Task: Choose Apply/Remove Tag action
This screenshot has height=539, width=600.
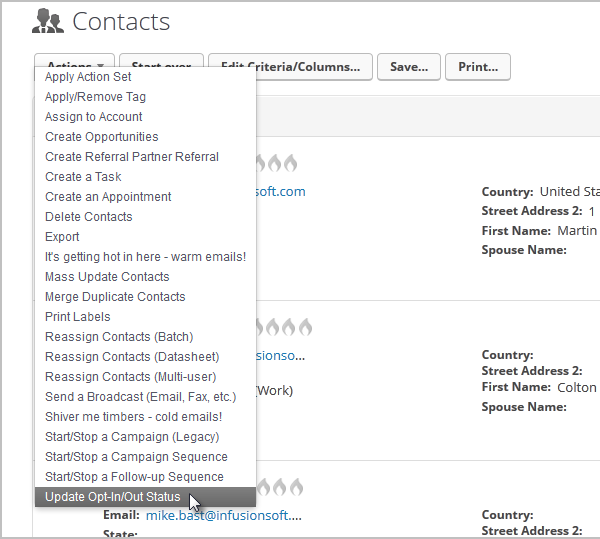Action: pyautogui.click(x=145, y=97)
